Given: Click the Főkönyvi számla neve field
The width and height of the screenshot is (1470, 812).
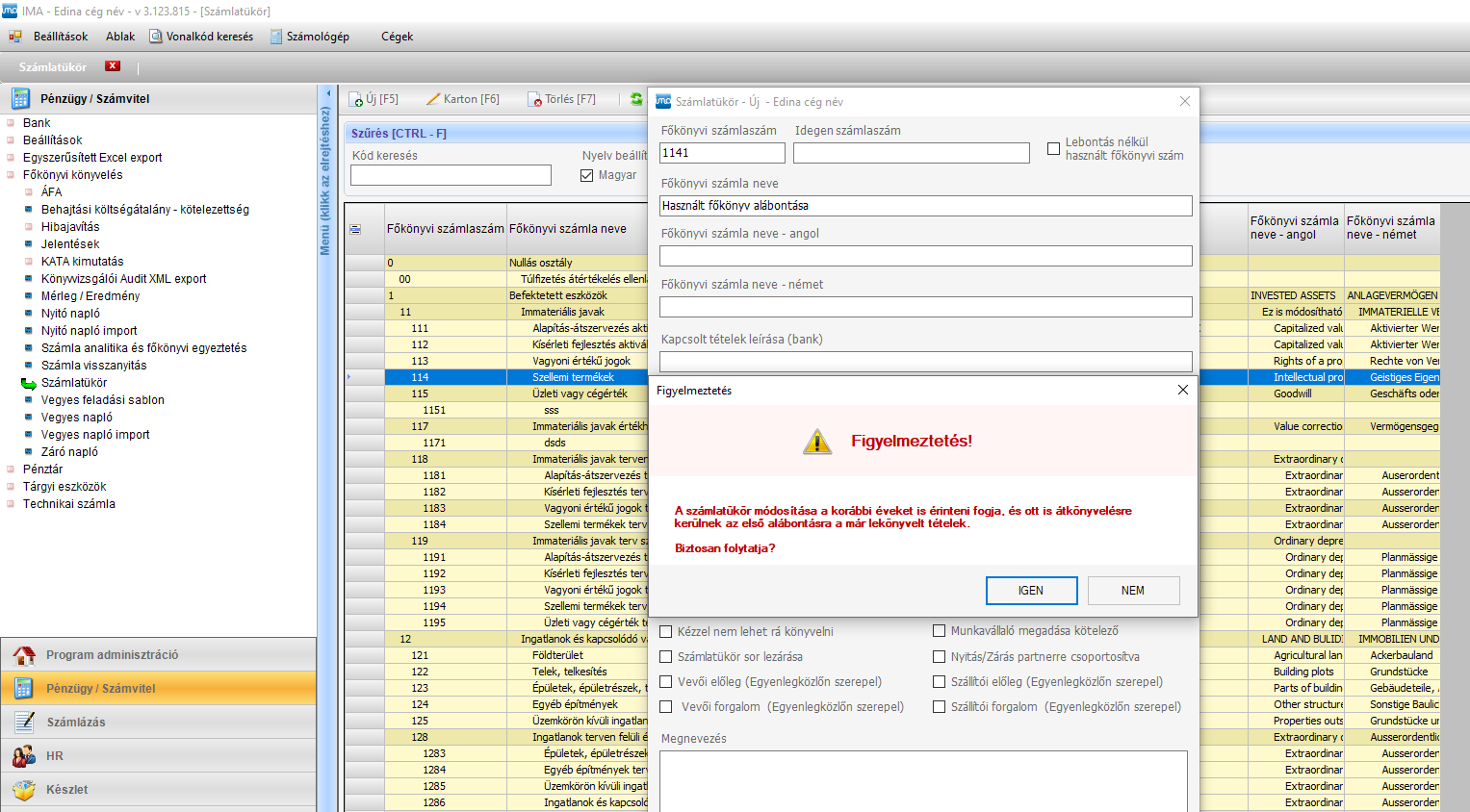Looking at the screenshot, I should pos(926,206).
